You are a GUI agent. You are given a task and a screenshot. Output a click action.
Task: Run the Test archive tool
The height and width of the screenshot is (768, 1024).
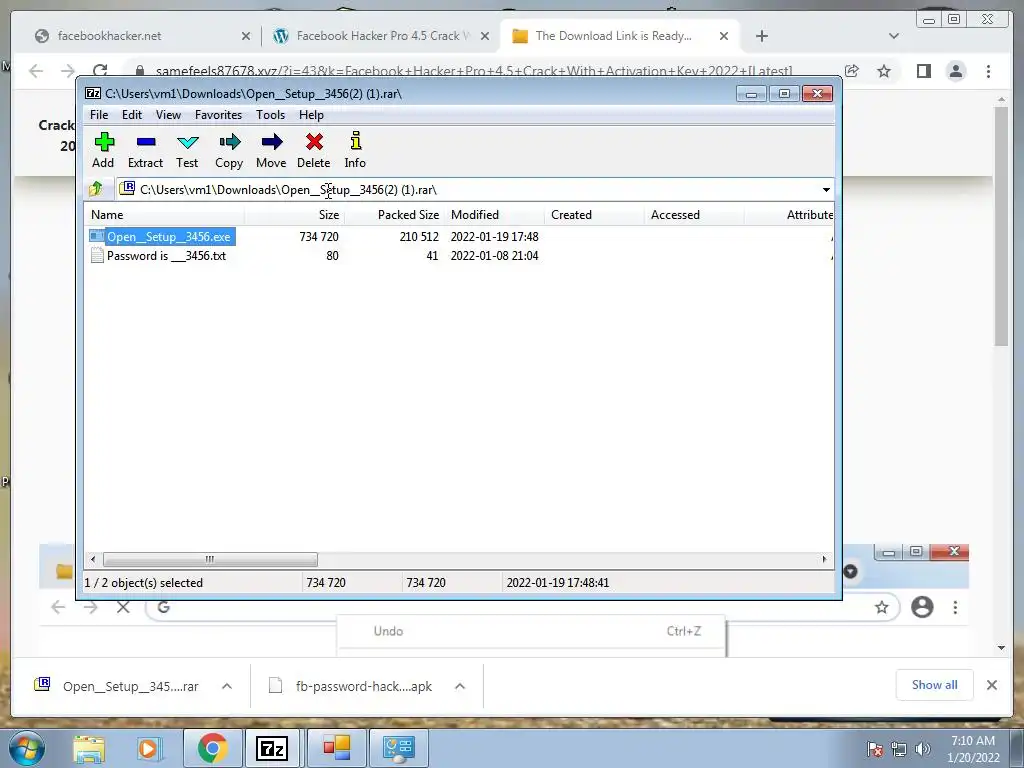[x=187, y=150]
